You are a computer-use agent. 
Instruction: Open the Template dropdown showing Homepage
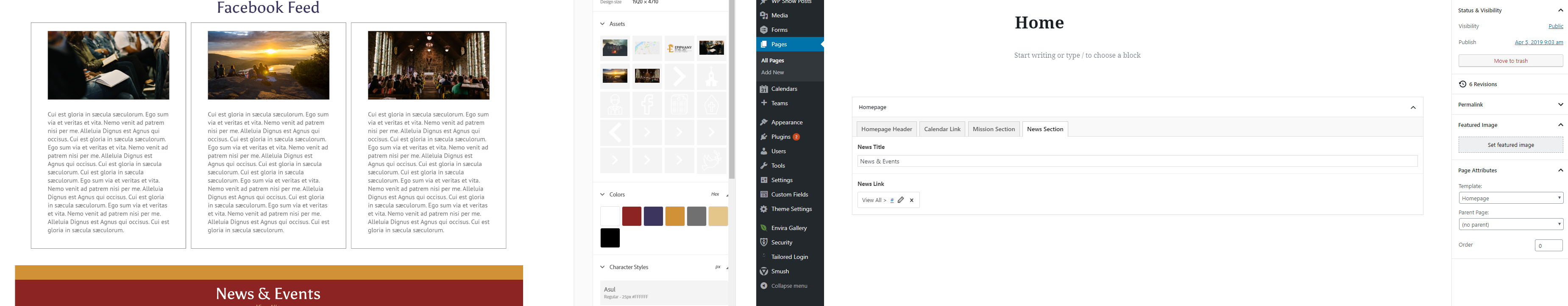click(x=1510, y=198)
